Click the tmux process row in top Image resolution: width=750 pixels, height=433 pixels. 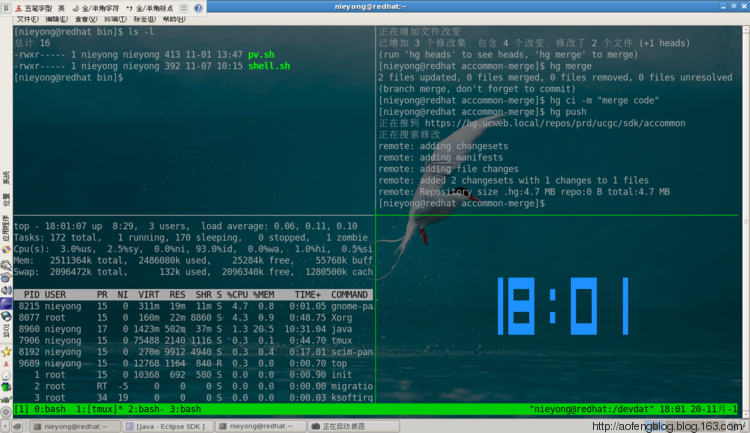tap(193, 341)
